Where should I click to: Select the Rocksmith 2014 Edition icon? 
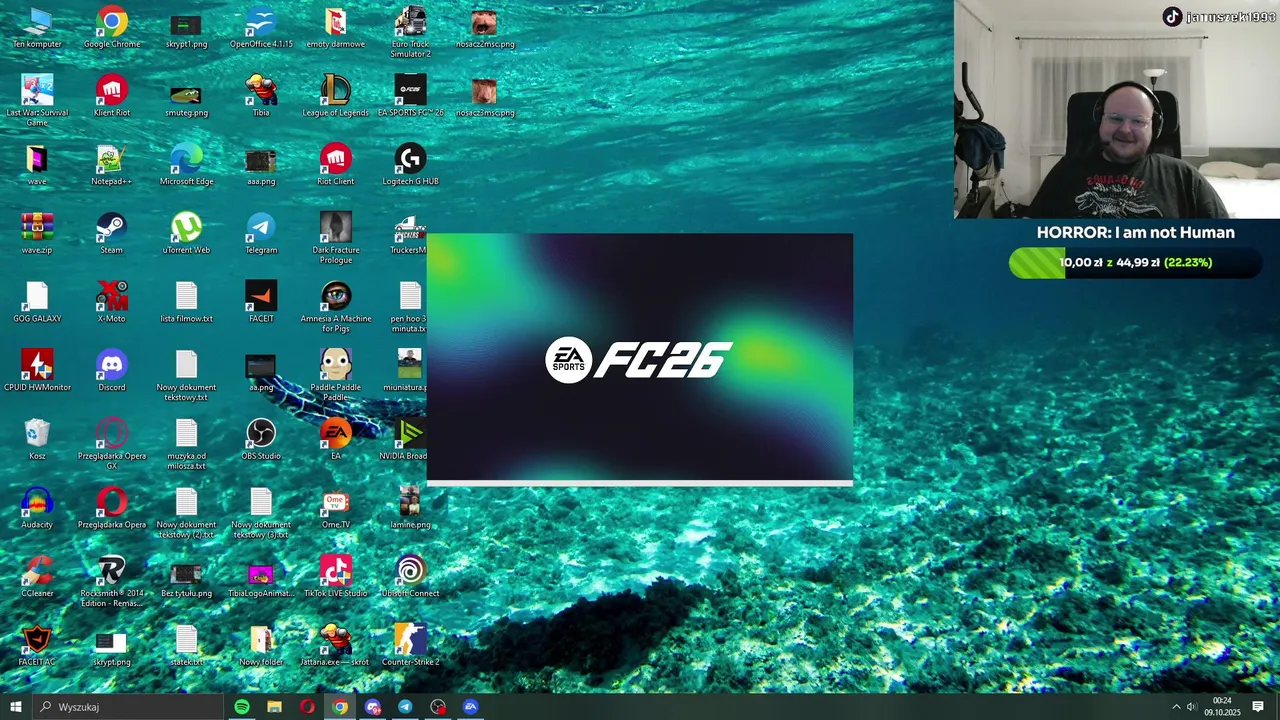click(x=111, y=582)
